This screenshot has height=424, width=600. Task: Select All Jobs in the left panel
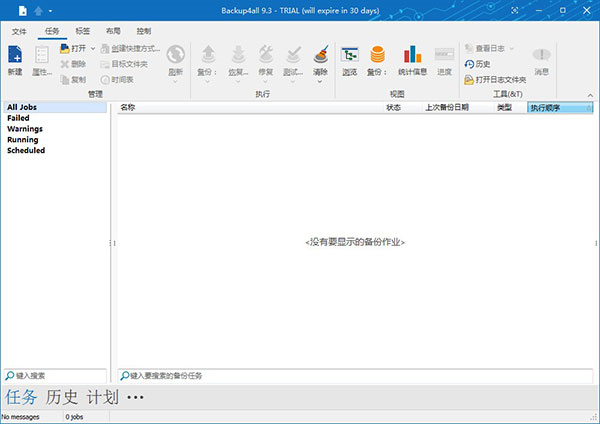click(55, 107)
